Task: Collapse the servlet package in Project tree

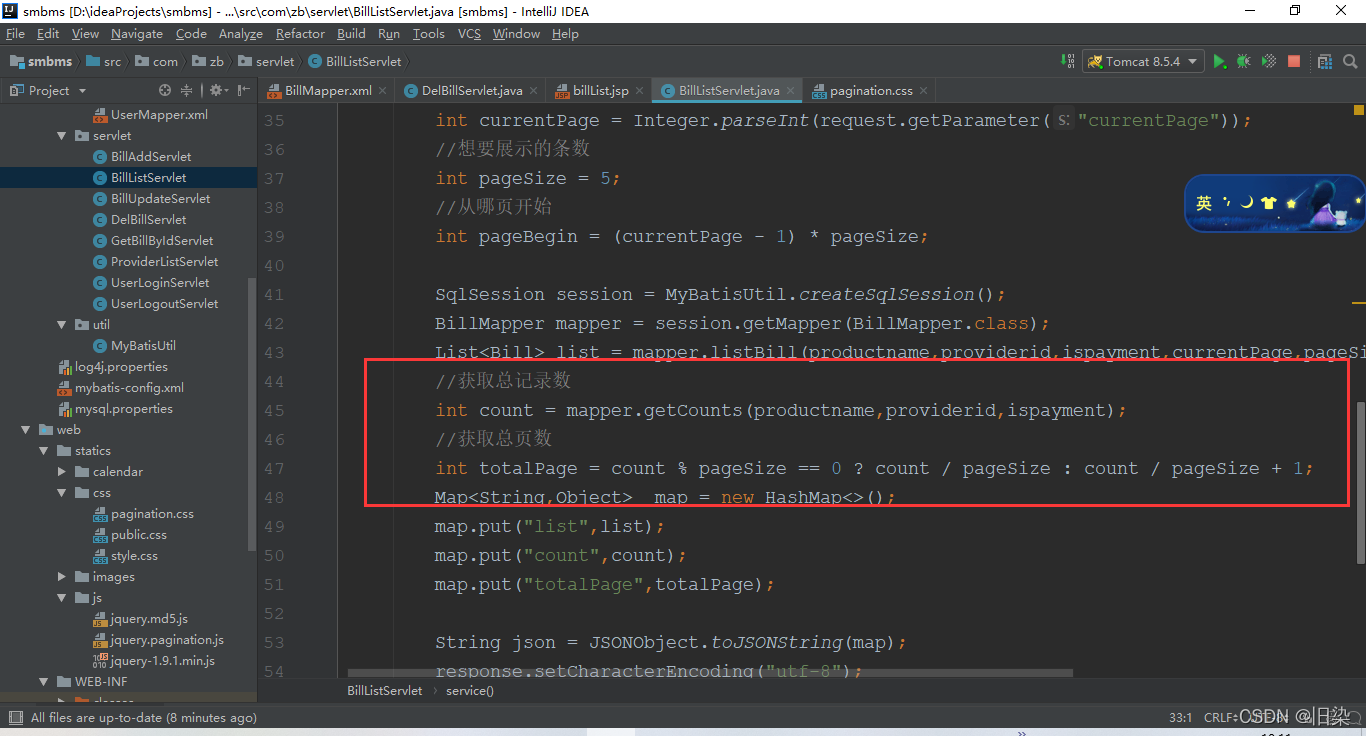Action: click(x=62, y=135)
